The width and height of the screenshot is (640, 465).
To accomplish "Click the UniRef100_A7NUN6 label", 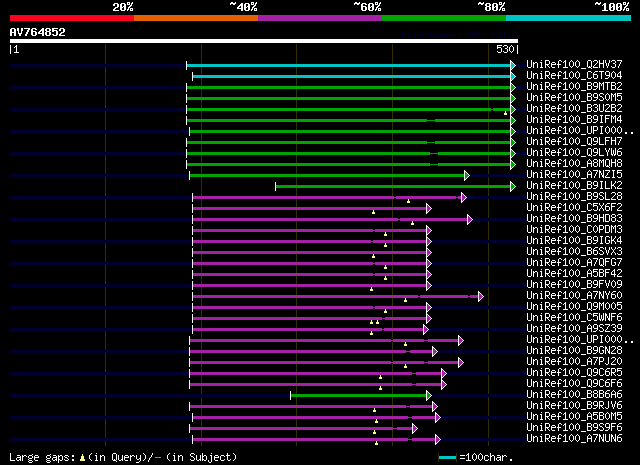I will coord(574,439).
